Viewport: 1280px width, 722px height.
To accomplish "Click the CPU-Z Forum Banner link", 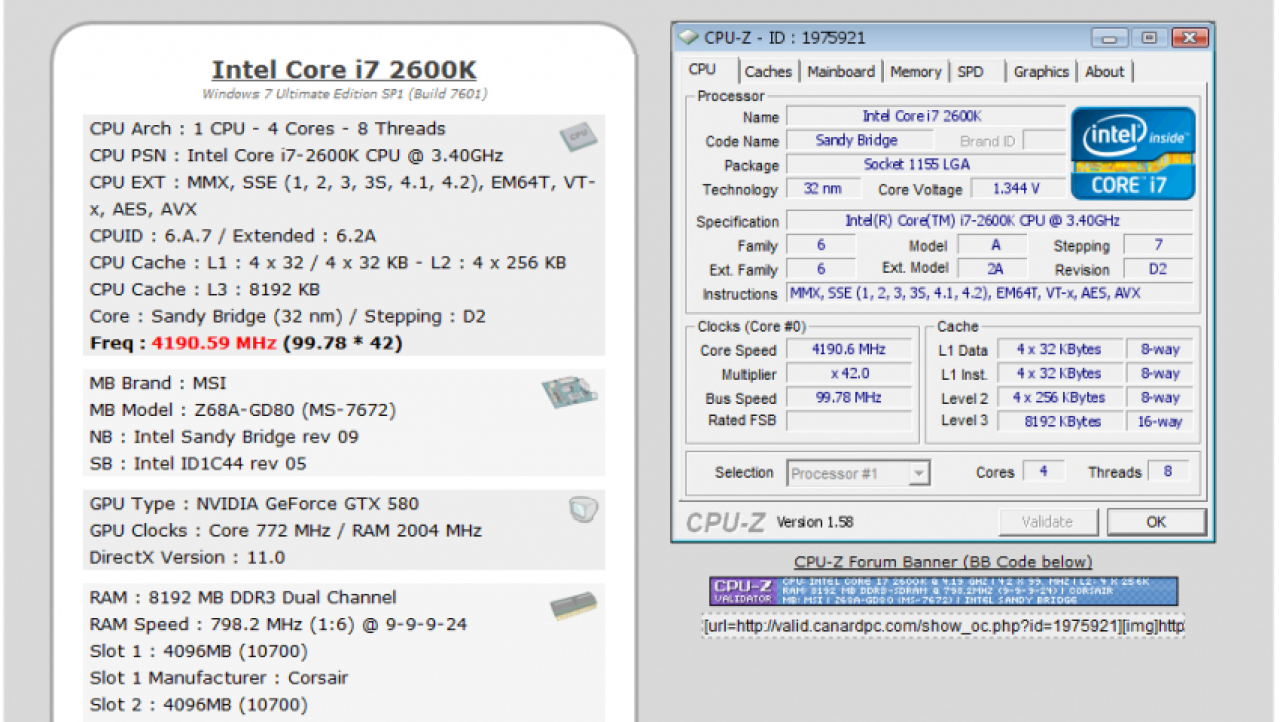I will point(943,562).
